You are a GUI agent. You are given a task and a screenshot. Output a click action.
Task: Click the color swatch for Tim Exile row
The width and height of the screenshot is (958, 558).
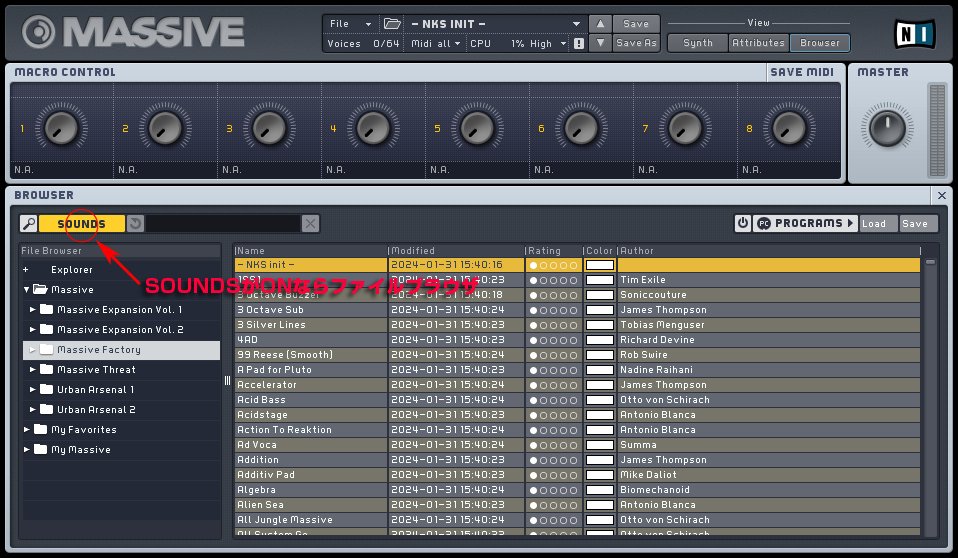click(600, 280)
